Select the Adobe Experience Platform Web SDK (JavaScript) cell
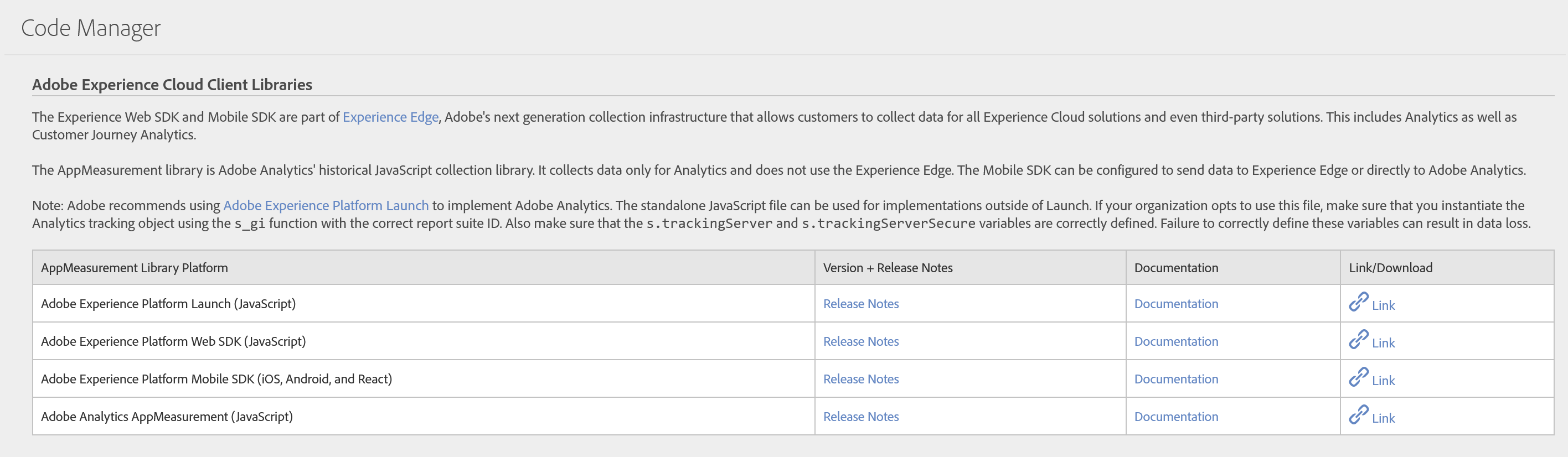The image size is (1568, 457). 424,341
